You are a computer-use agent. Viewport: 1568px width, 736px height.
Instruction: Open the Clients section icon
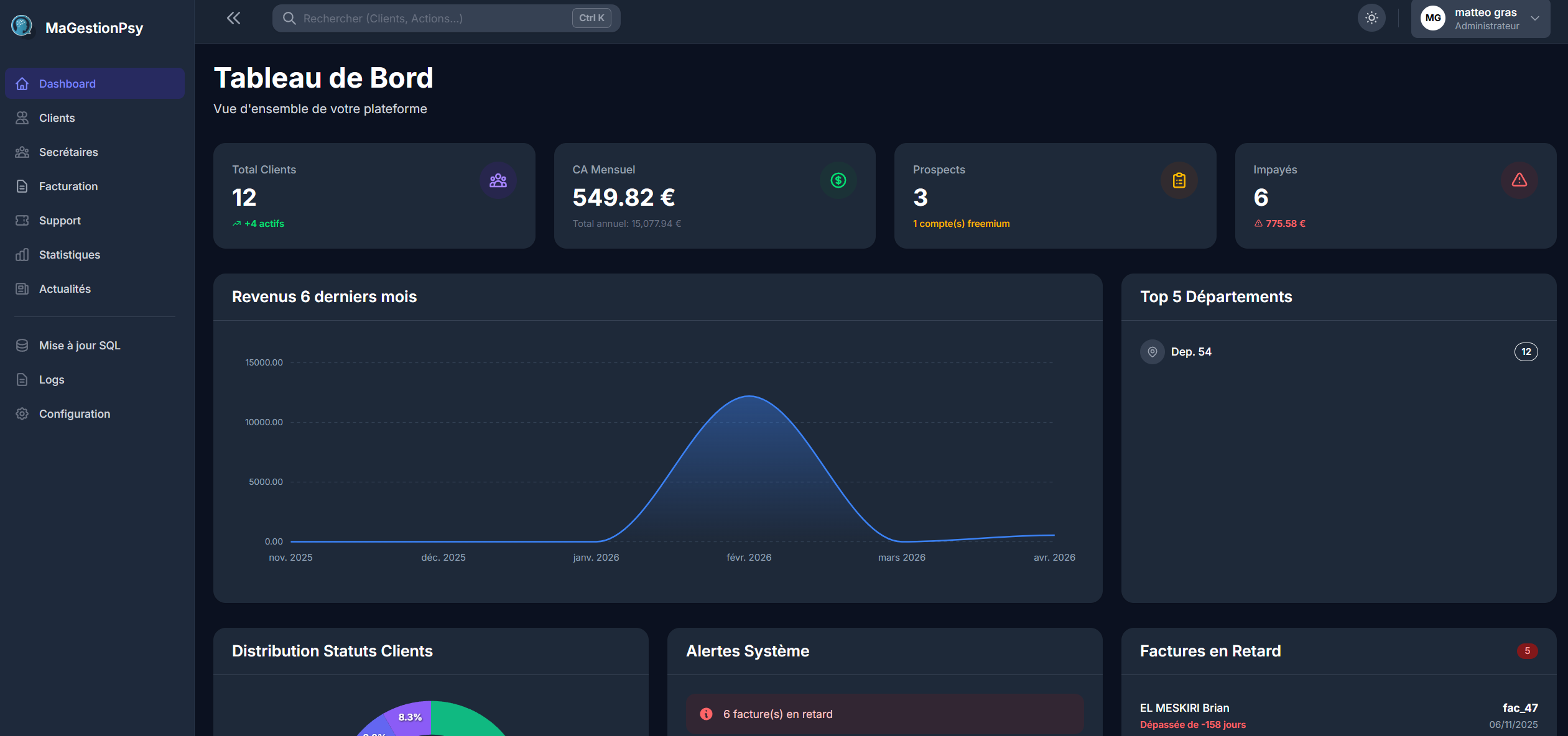pos(22,117)
